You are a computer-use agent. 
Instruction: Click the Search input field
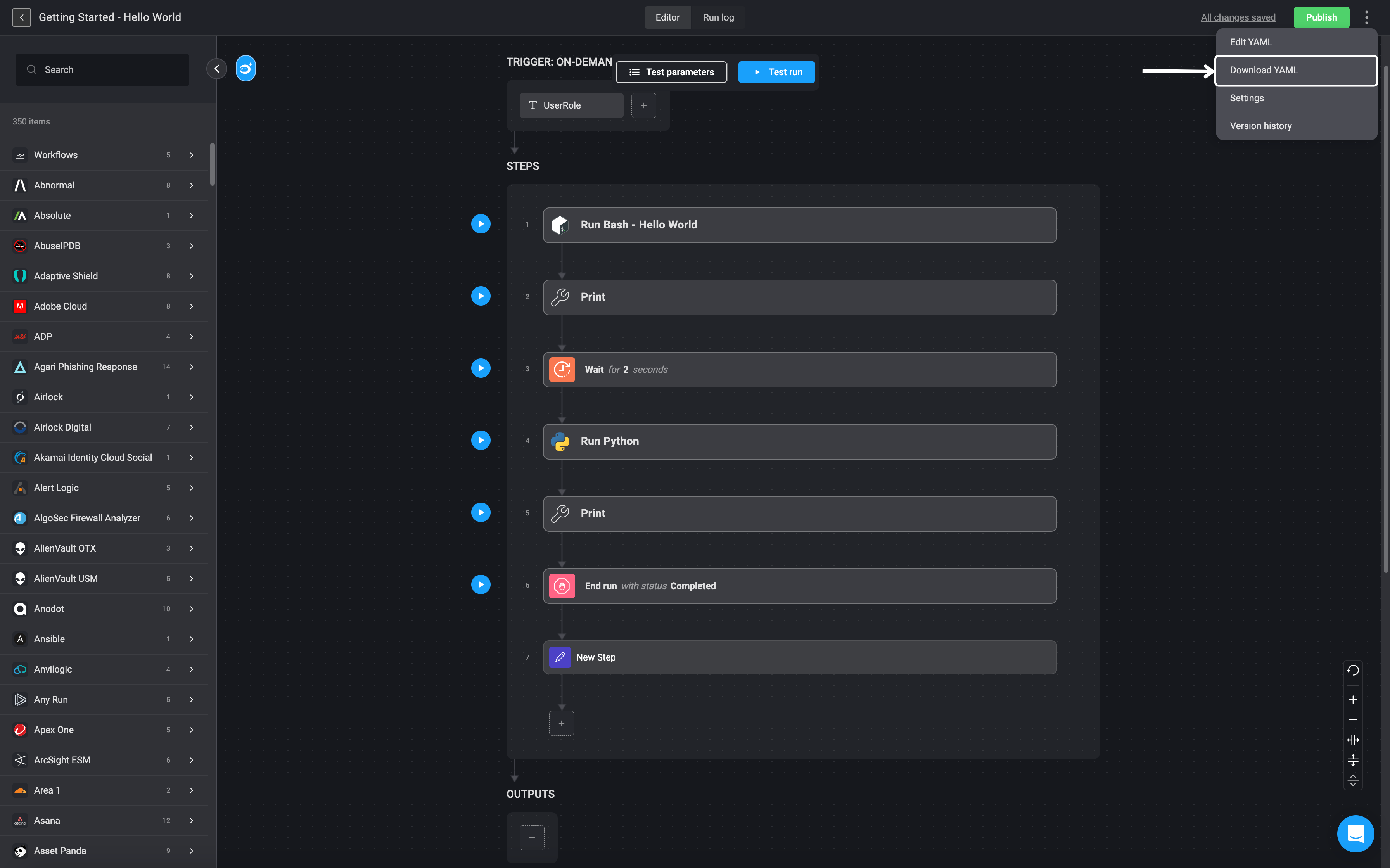tap(102, 69)
